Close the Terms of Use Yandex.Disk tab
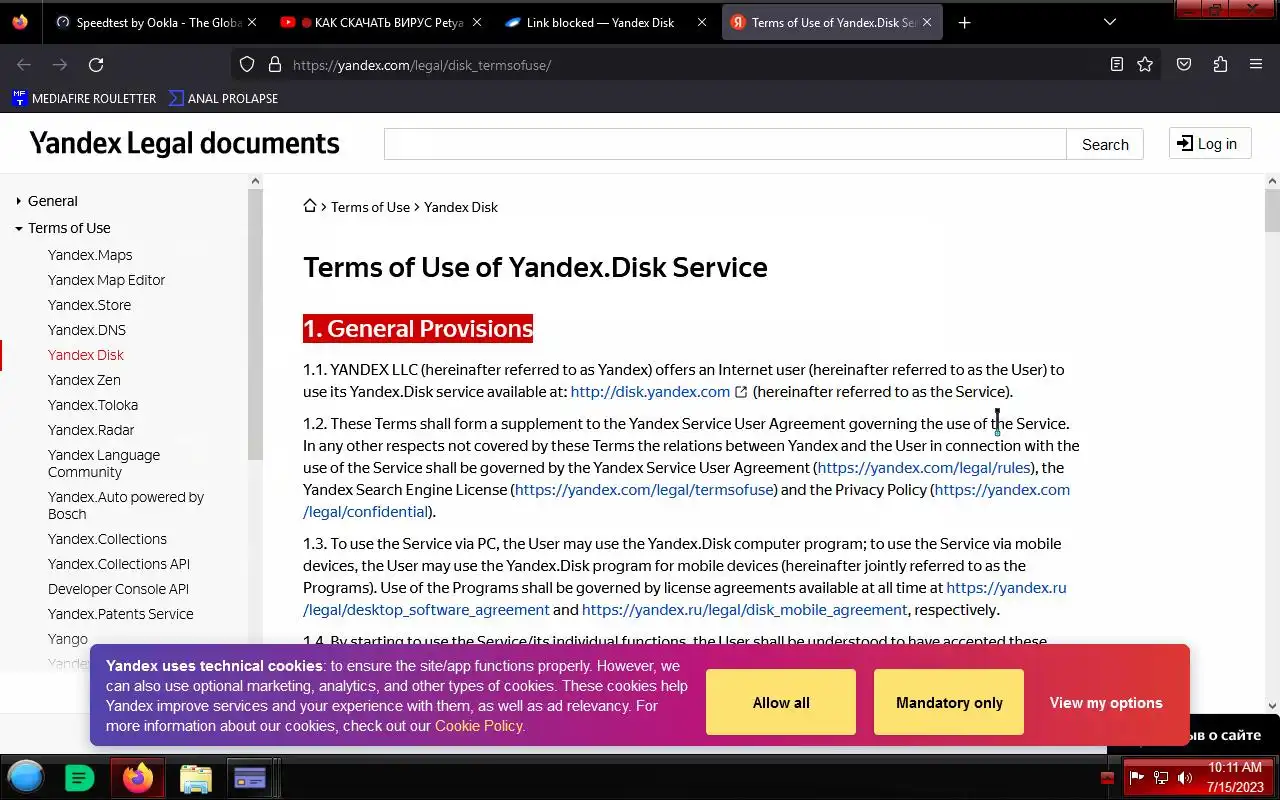This screenshot has width=1280, height=800. pyautogui.click(x=927, y=22)
